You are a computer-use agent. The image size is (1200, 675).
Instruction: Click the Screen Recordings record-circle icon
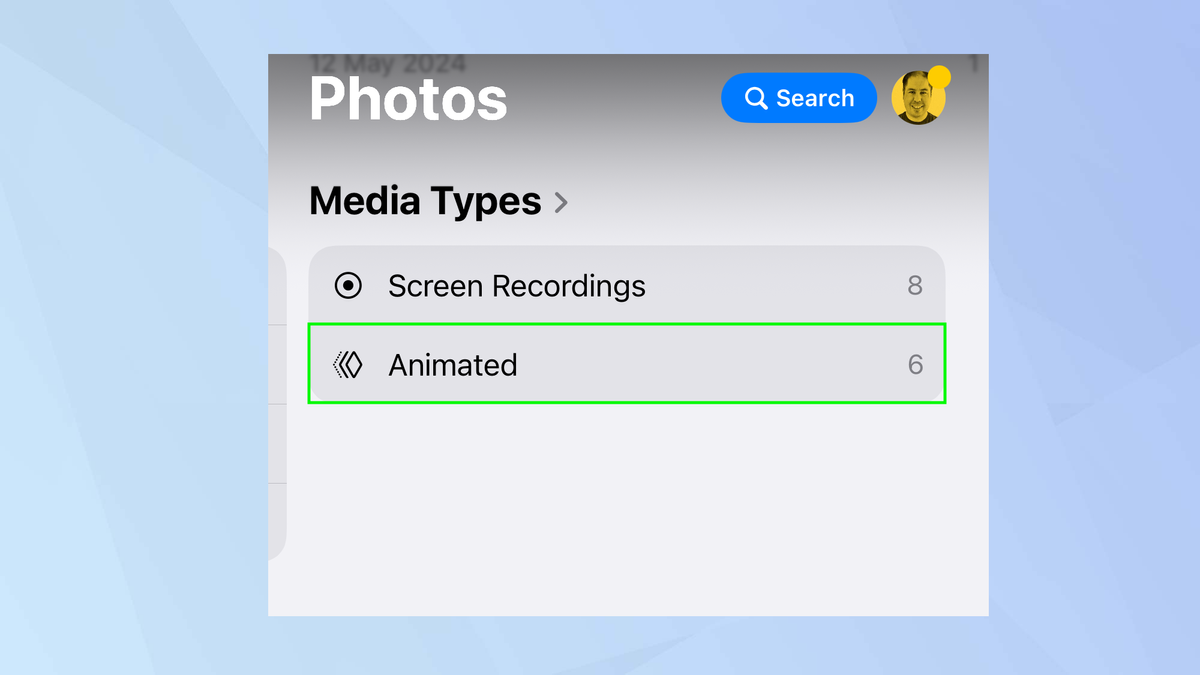[x=348, y=286]
